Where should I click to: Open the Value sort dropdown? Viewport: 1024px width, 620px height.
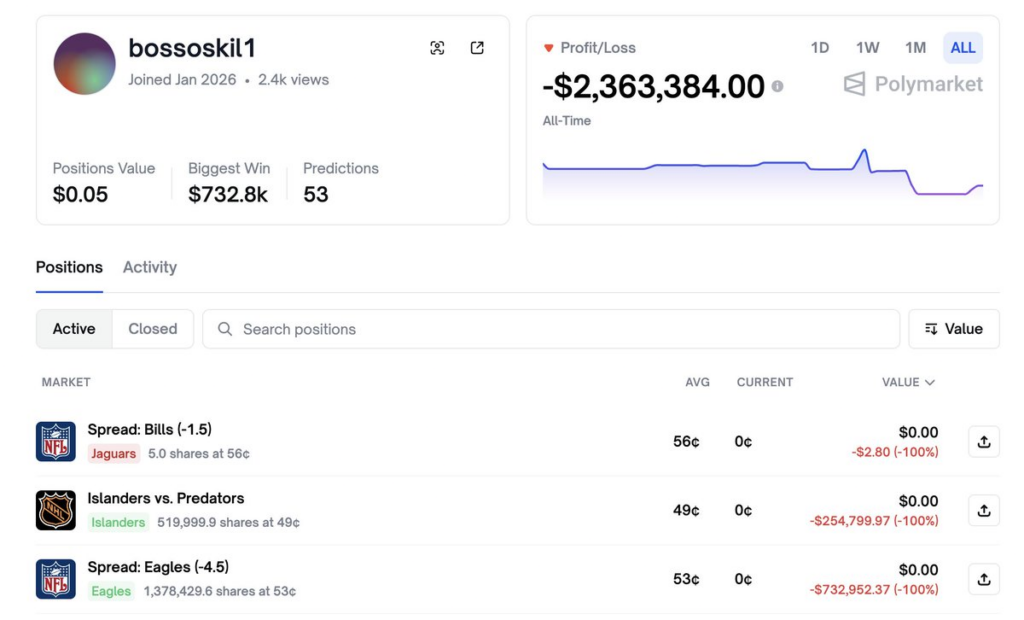click(953, 328)
